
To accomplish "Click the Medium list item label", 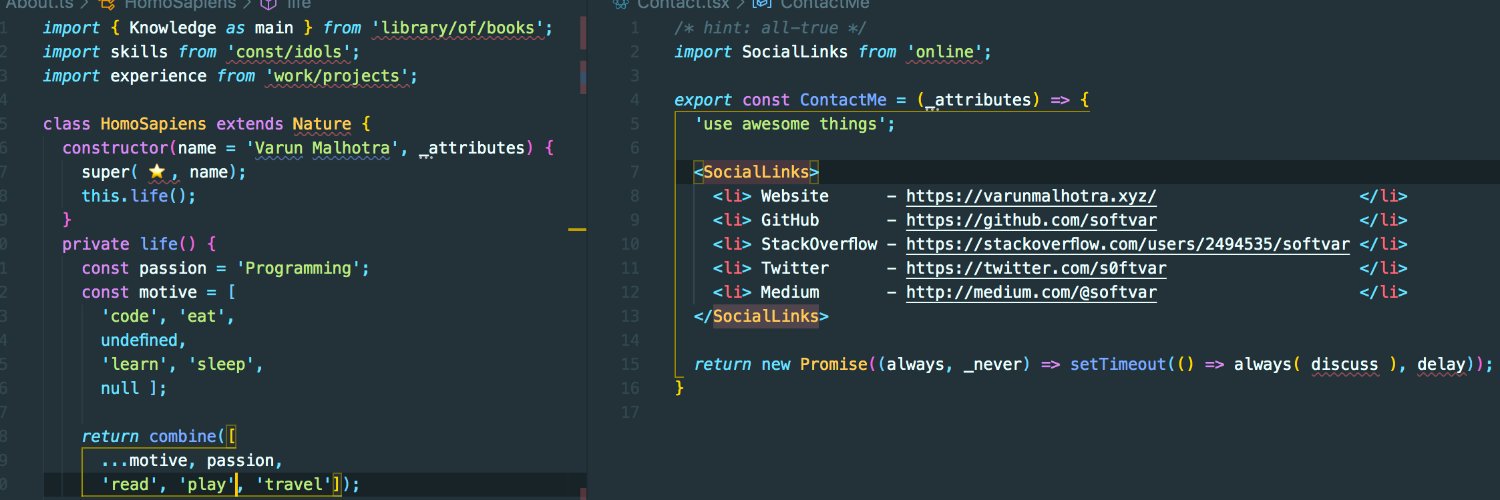I will (x=790, y=292).
